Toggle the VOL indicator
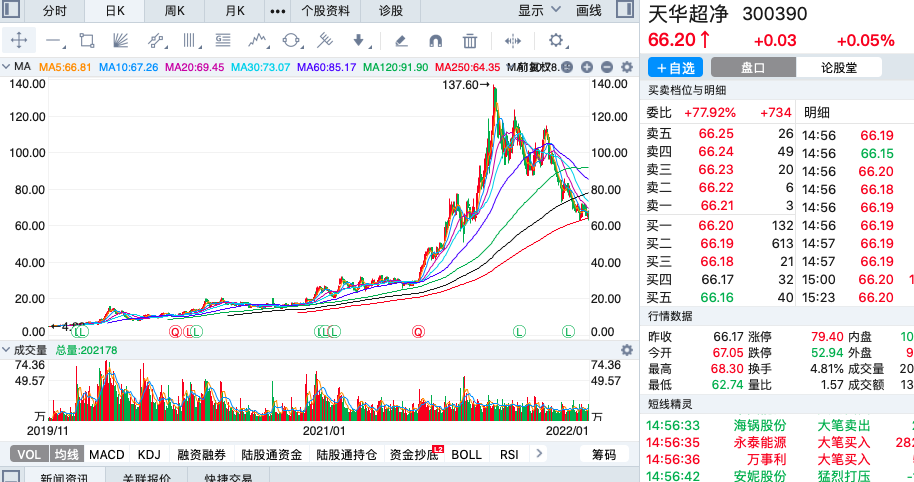Screen dimensions: 914x482 click(x=29, y=454)
